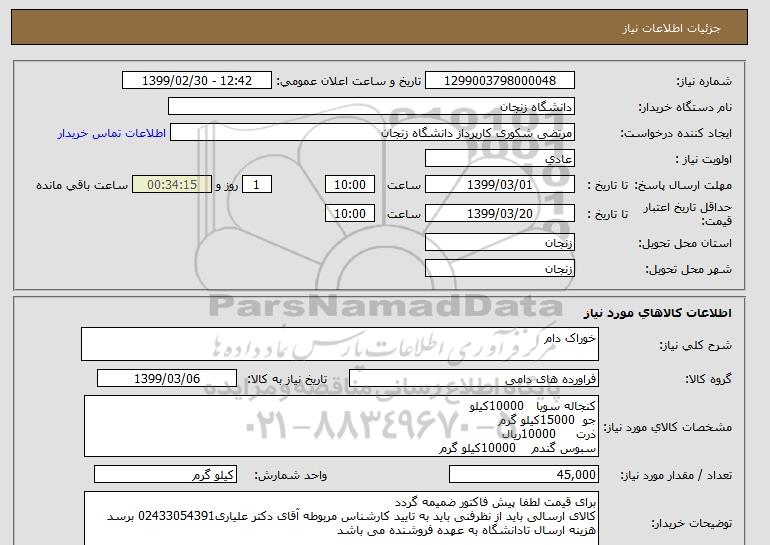Click the تاریخ نیاز به کالا label

[x=287, y=379]
